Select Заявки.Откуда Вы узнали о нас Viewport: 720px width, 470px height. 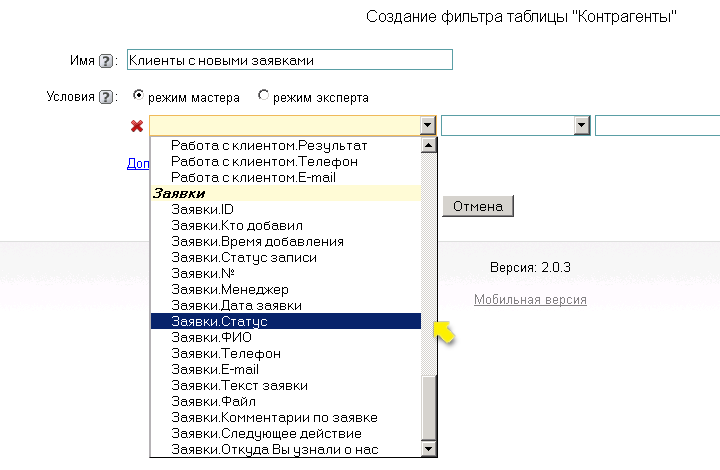(275, 449)
